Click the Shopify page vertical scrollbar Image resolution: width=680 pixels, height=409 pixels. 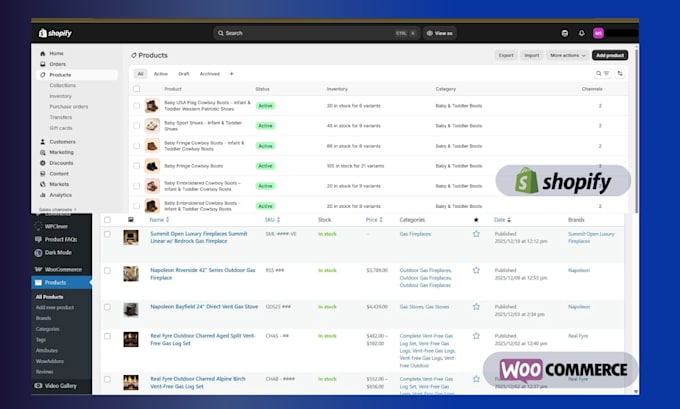click(636, 130)
